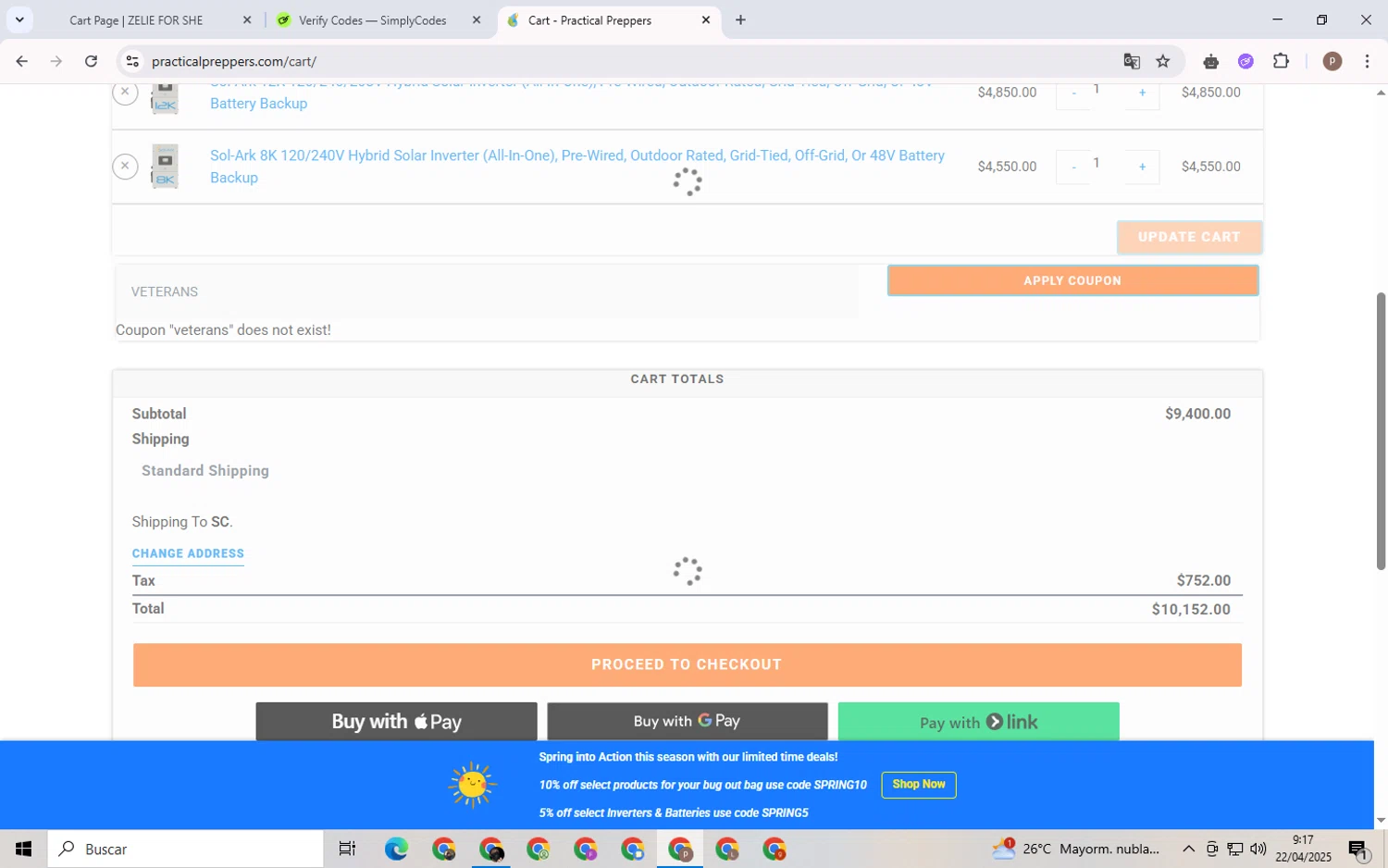The width and height of the screenshot is (1388, 868).
Task: Open the Chrome profile avatar
Action: click(x=1332, y=62)
